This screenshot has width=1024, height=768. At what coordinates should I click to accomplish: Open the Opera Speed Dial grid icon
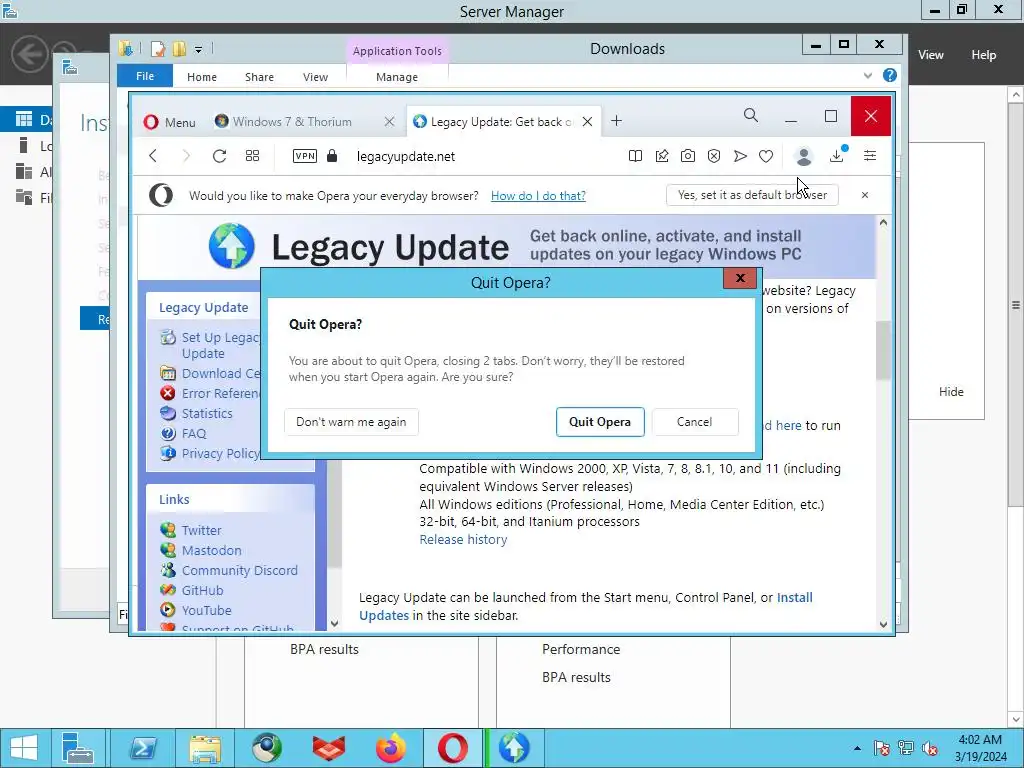(x=252, y=156)
